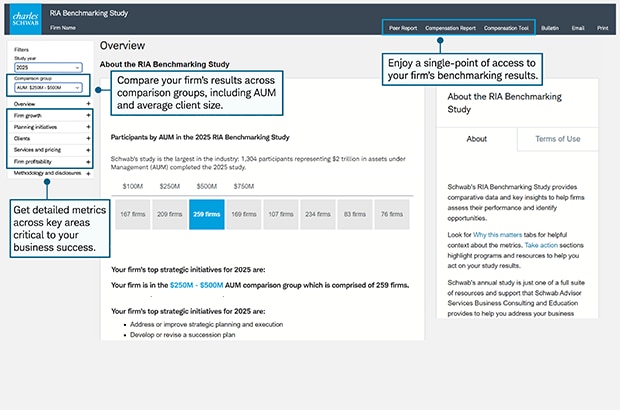The height and width of the screenshot is (410, 620).
Task: Click the Filters label in sidebar
Action: pyautogui.click(x=21, y=49)
